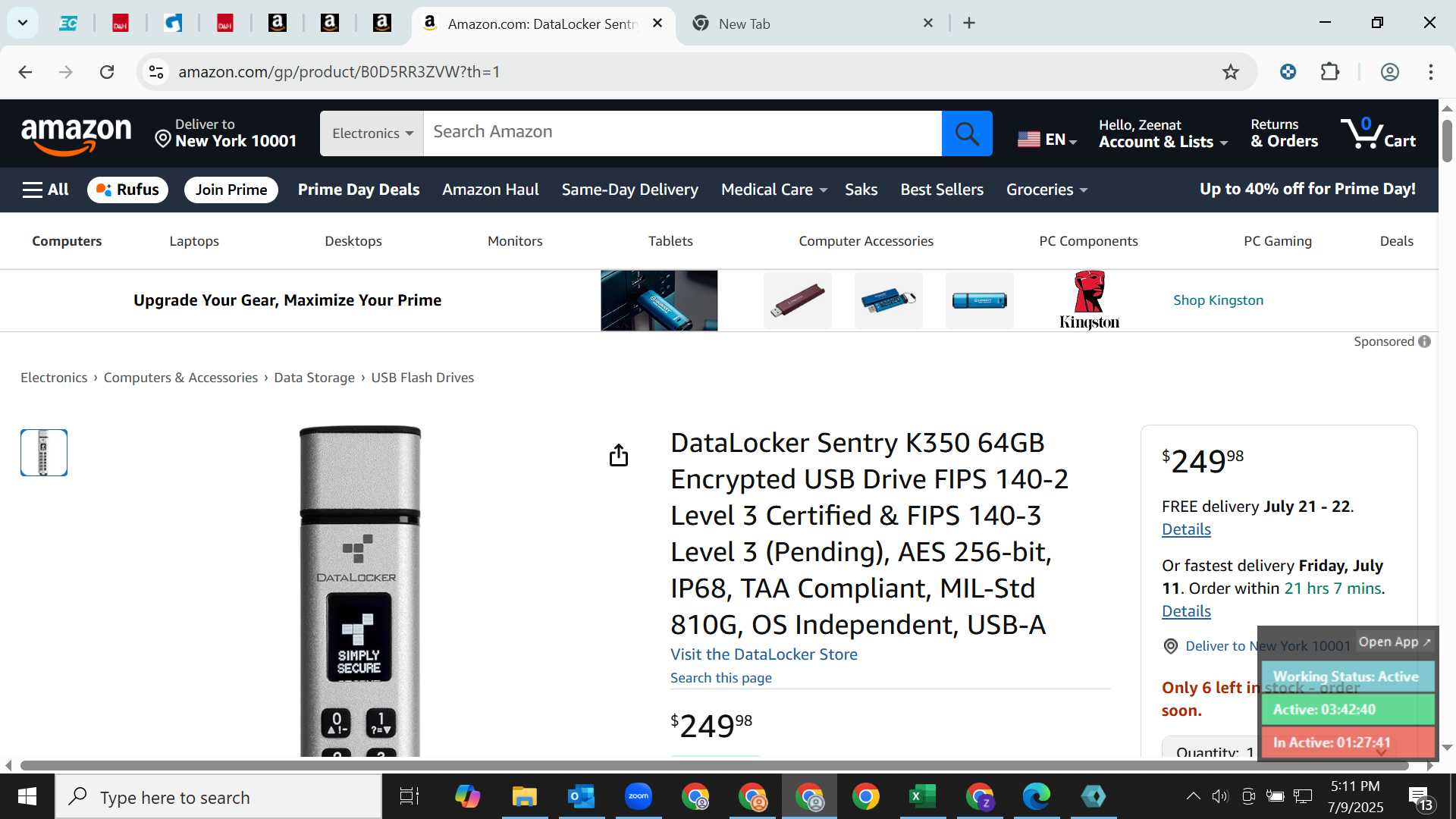The image size is (1456, 819).
Task: Click Search this page link
Action: 721,678
